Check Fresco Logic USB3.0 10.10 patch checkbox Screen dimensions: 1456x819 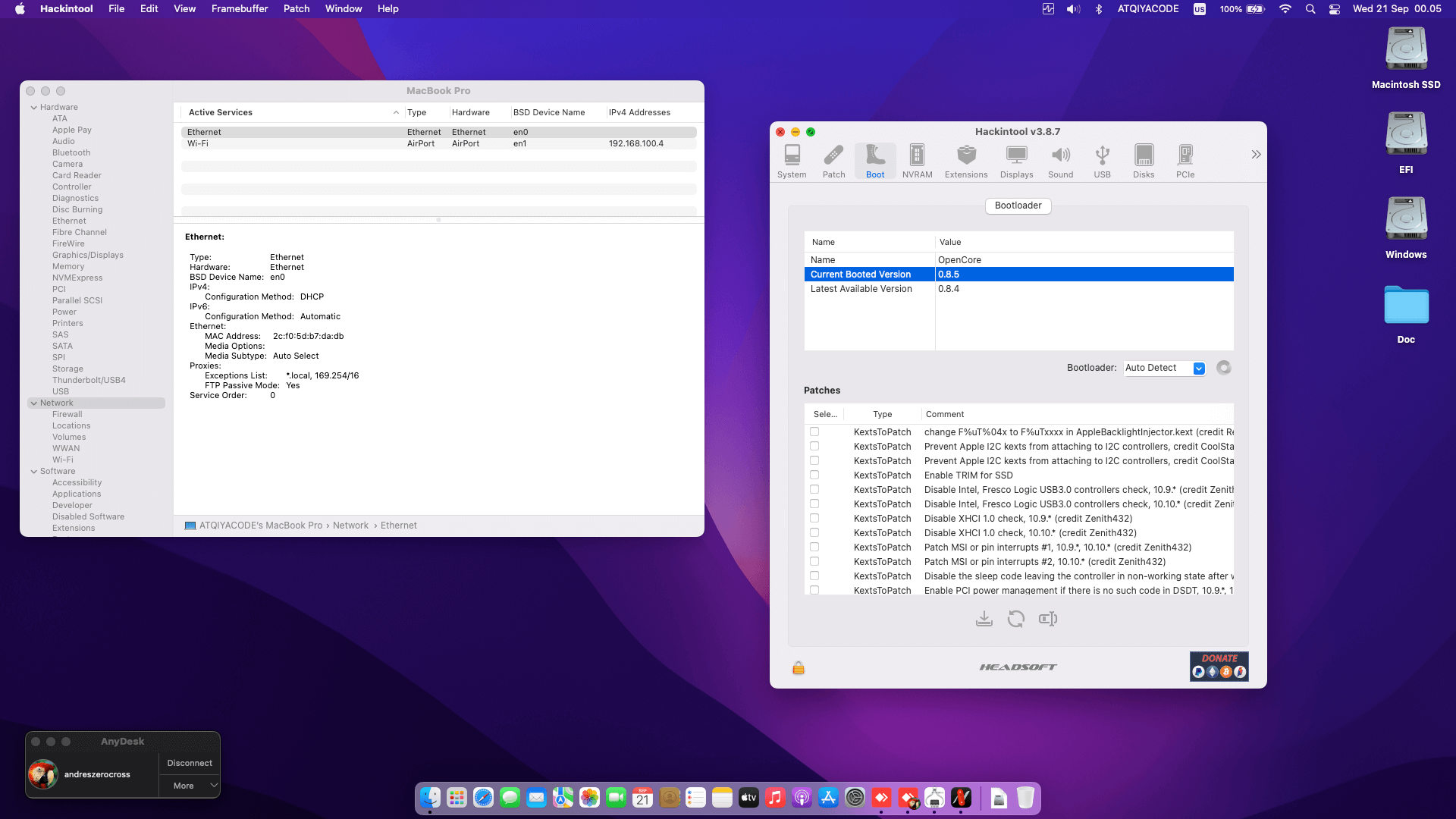point(814,504)
